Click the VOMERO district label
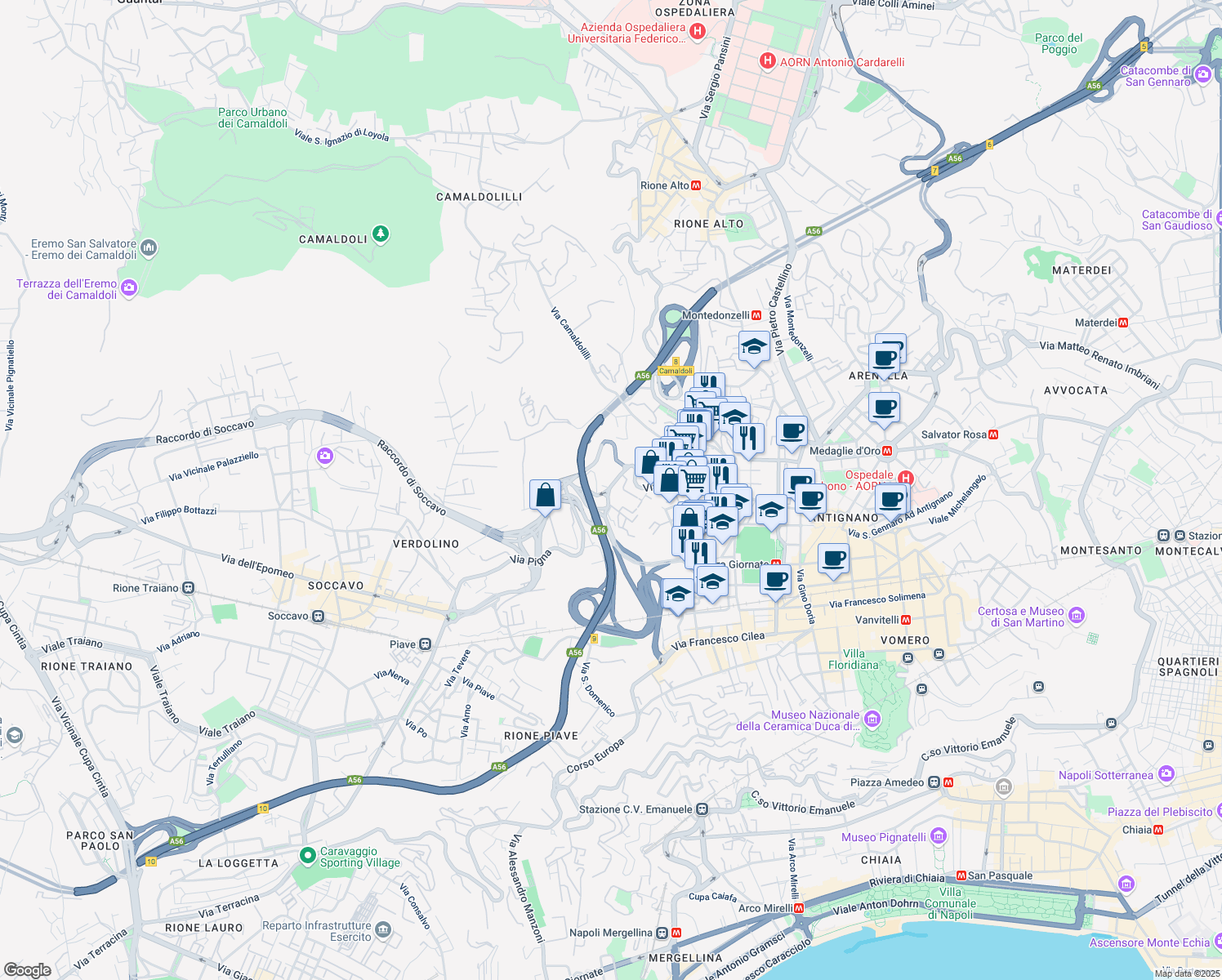The image size is (1222, 980). (x=905, y=640)
